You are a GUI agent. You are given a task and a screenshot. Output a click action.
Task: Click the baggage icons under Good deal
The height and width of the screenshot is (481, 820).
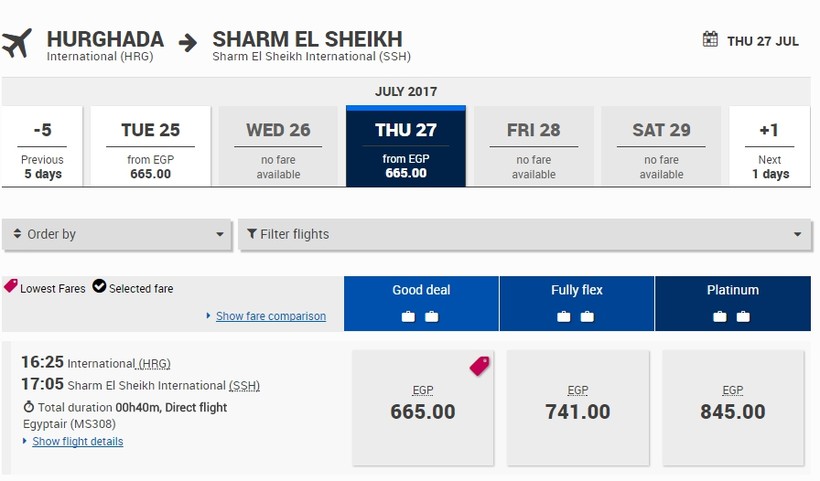pyautogui.click(x=420, y=317)
